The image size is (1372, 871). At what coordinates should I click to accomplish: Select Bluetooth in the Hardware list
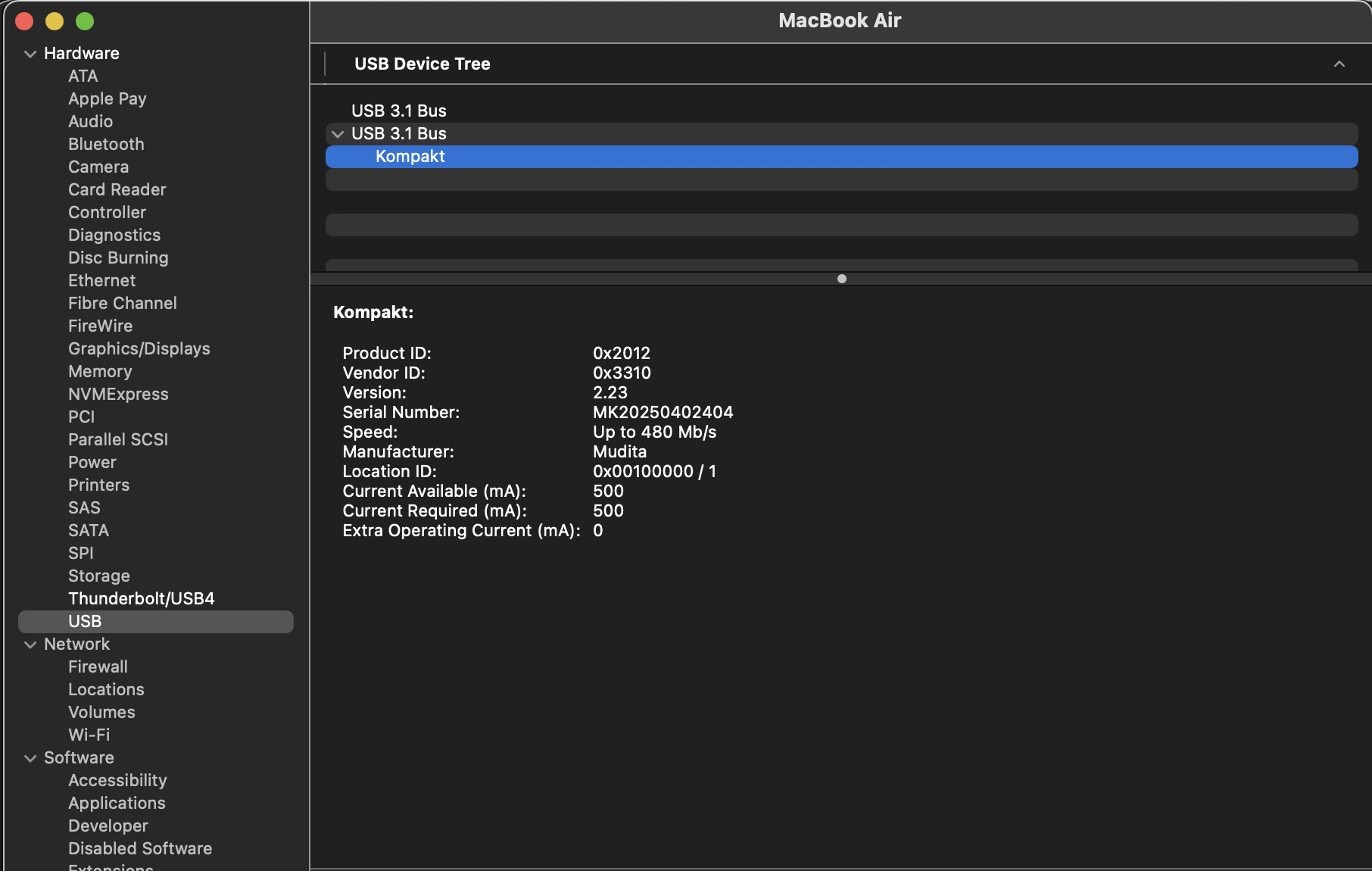coord(106,144)
